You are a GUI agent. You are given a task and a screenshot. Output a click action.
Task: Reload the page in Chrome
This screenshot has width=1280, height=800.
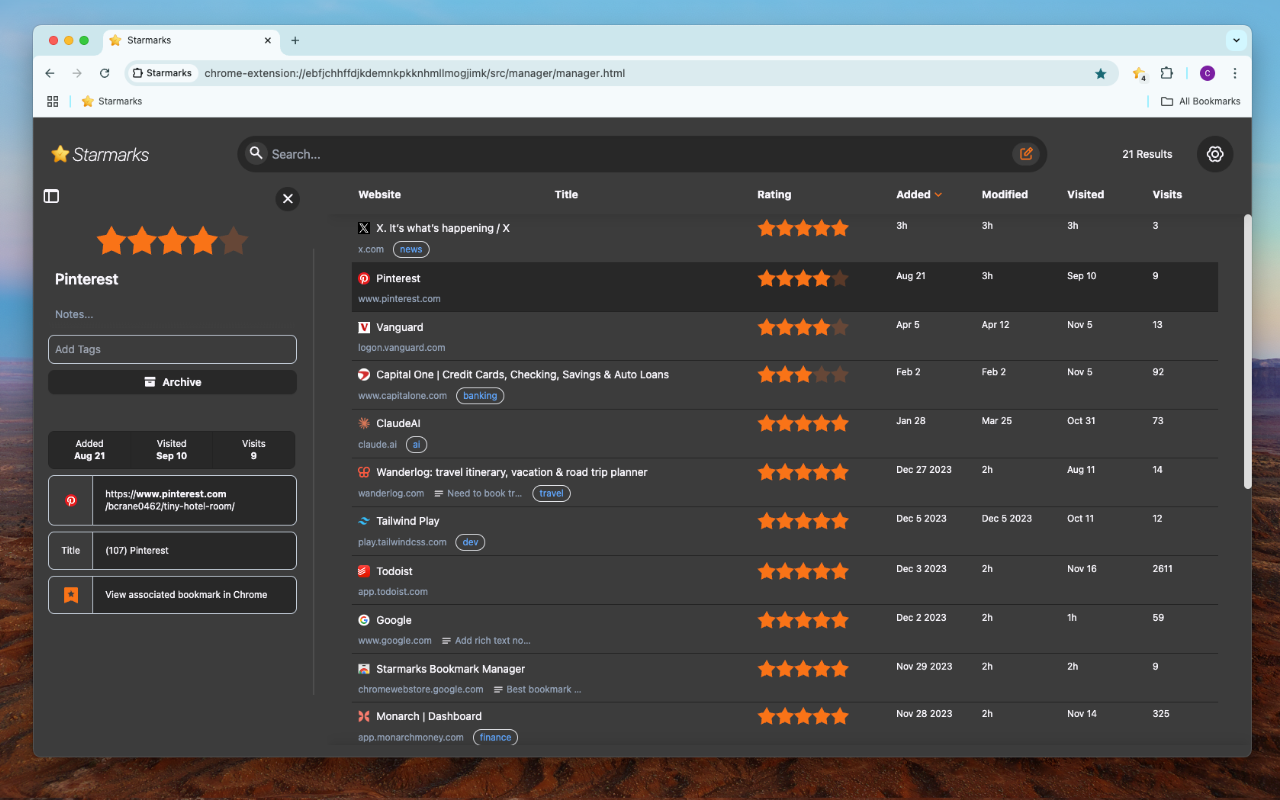tap(104, 73)
